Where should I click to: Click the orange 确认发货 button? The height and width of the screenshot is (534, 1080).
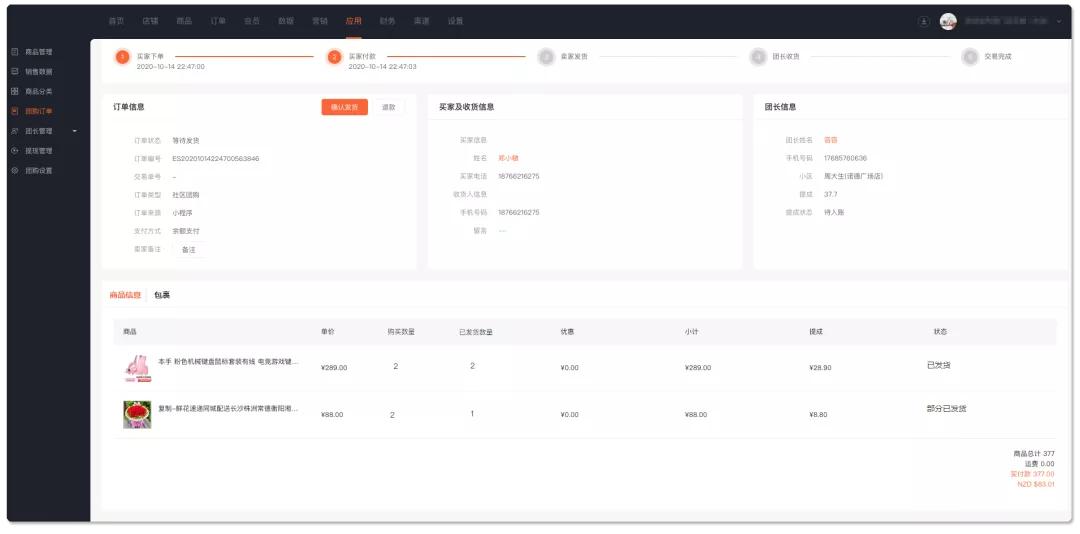coord(344,107)
